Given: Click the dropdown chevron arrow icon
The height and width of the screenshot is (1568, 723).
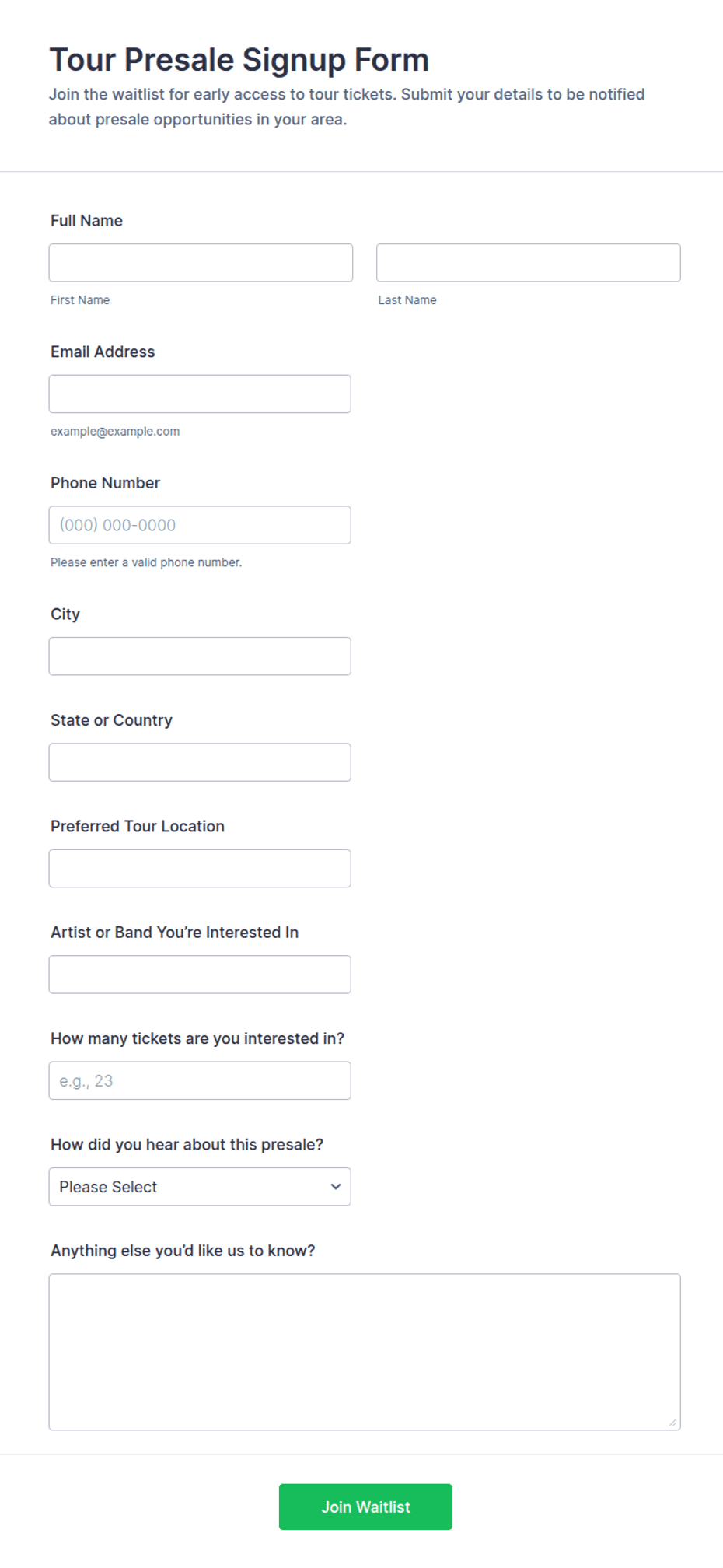Looking at the screenshot, I should (336, 1187).
